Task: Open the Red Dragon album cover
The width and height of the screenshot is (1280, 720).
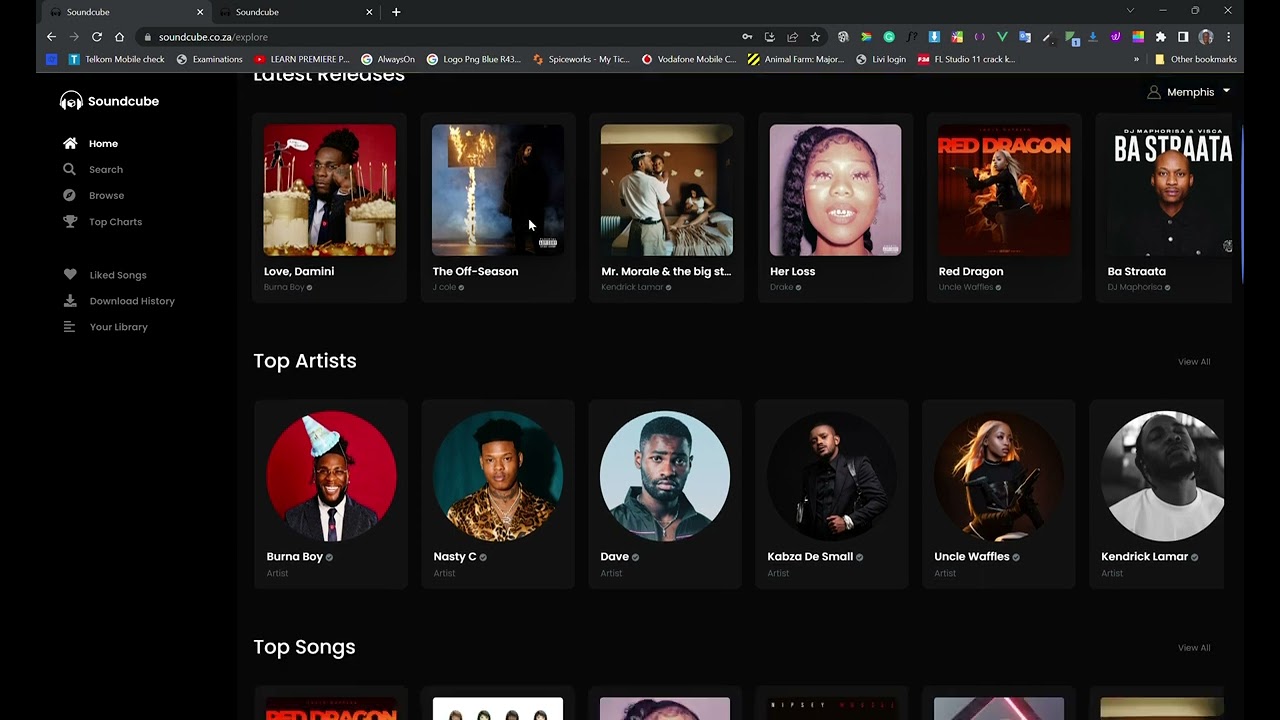Action: [x=1004, y=190]
